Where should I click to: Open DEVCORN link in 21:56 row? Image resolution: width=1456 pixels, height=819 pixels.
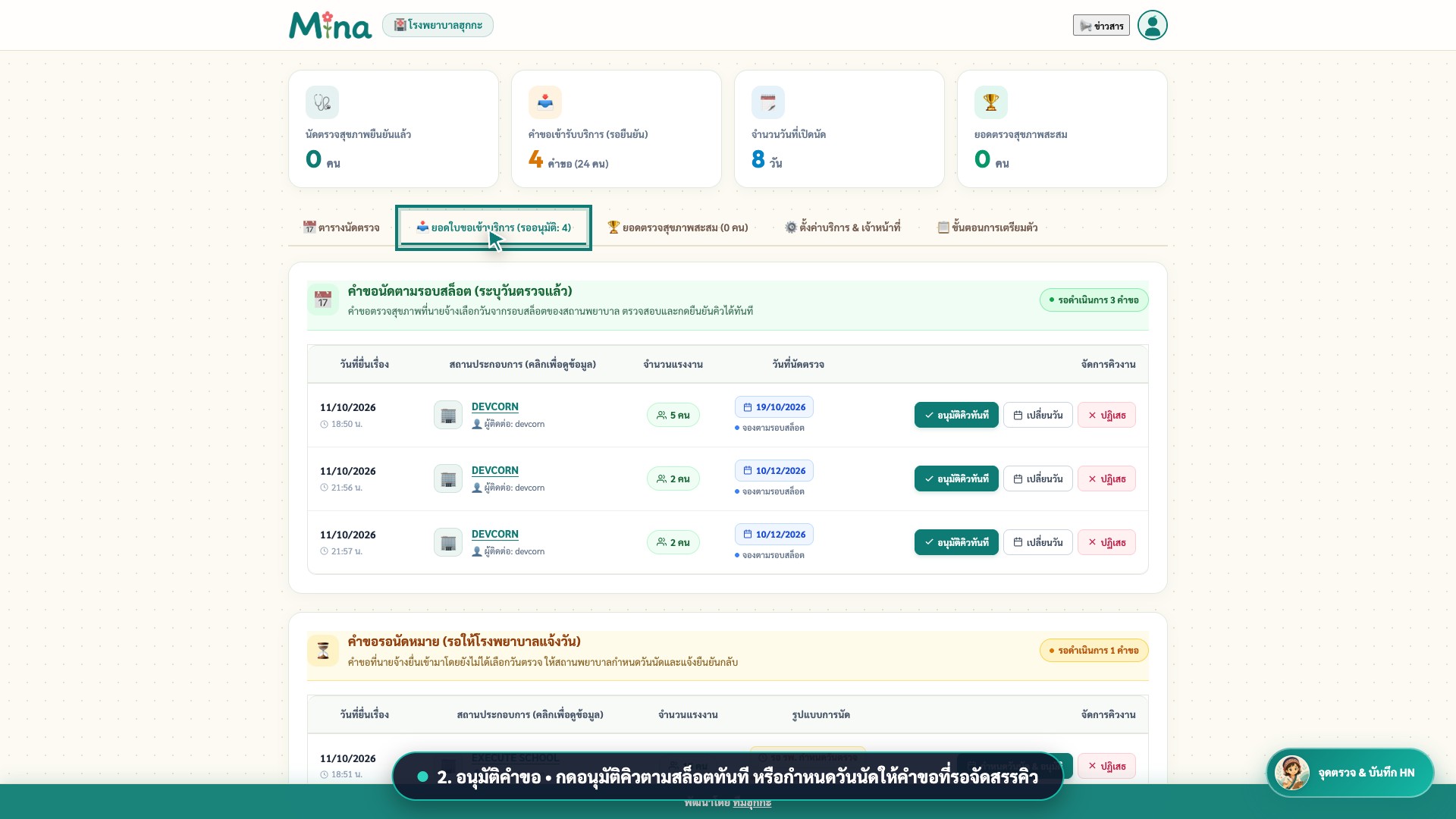coord(495,471)
